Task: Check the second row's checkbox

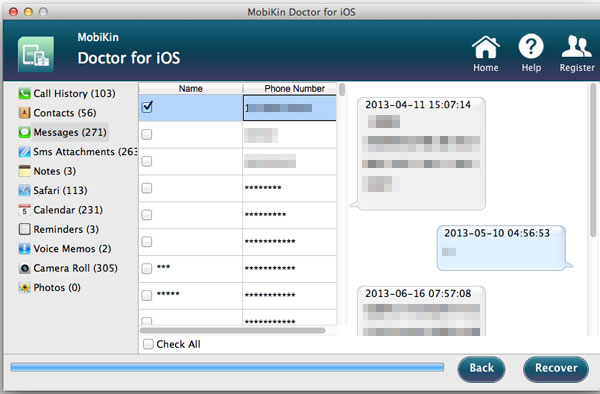Action: (147, 134)
